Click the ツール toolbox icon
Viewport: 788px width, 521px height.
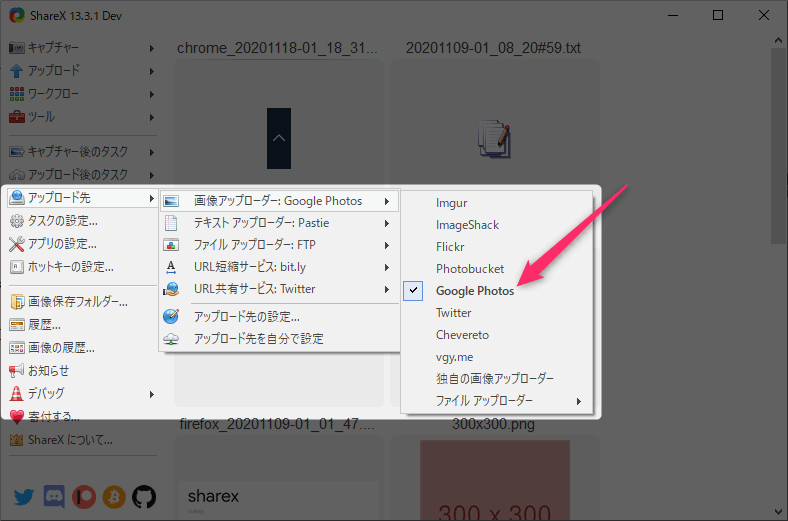point(17,117)
